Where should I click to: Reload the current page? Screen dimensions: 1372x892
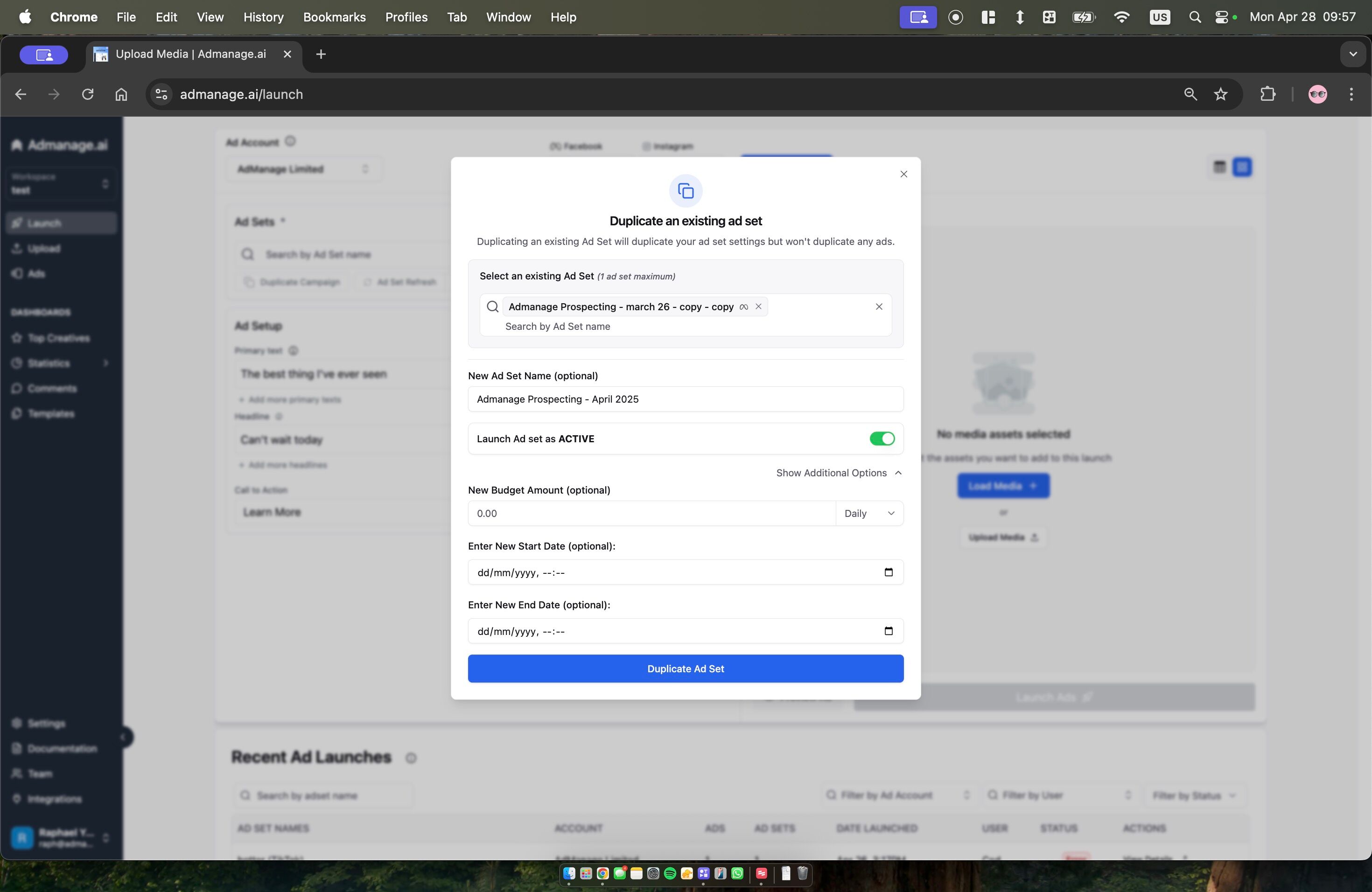[x=88, y=94]
